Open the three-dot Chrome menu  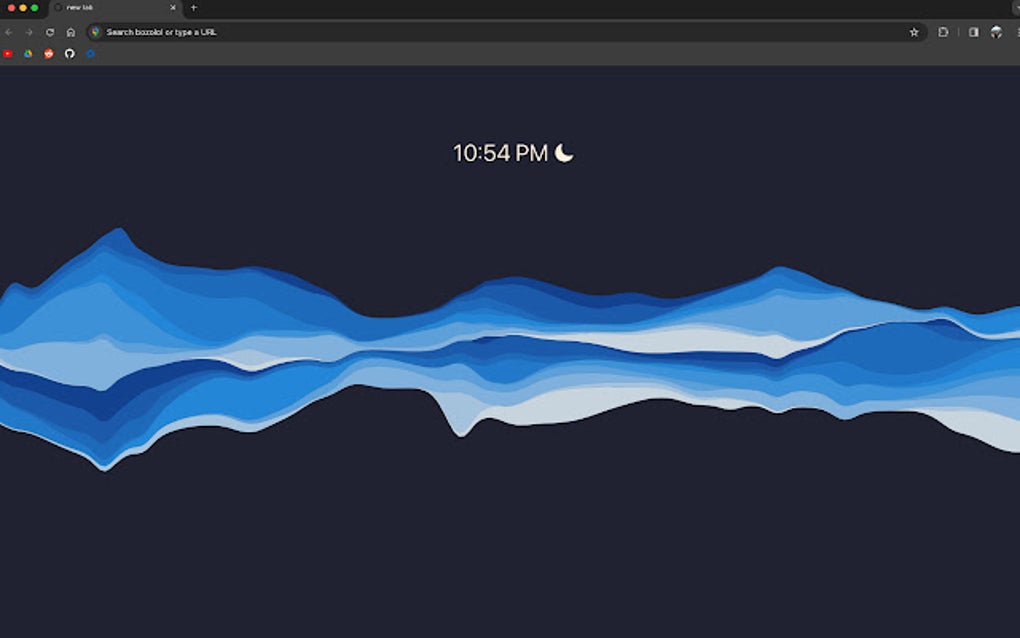tap(1015, 32)
